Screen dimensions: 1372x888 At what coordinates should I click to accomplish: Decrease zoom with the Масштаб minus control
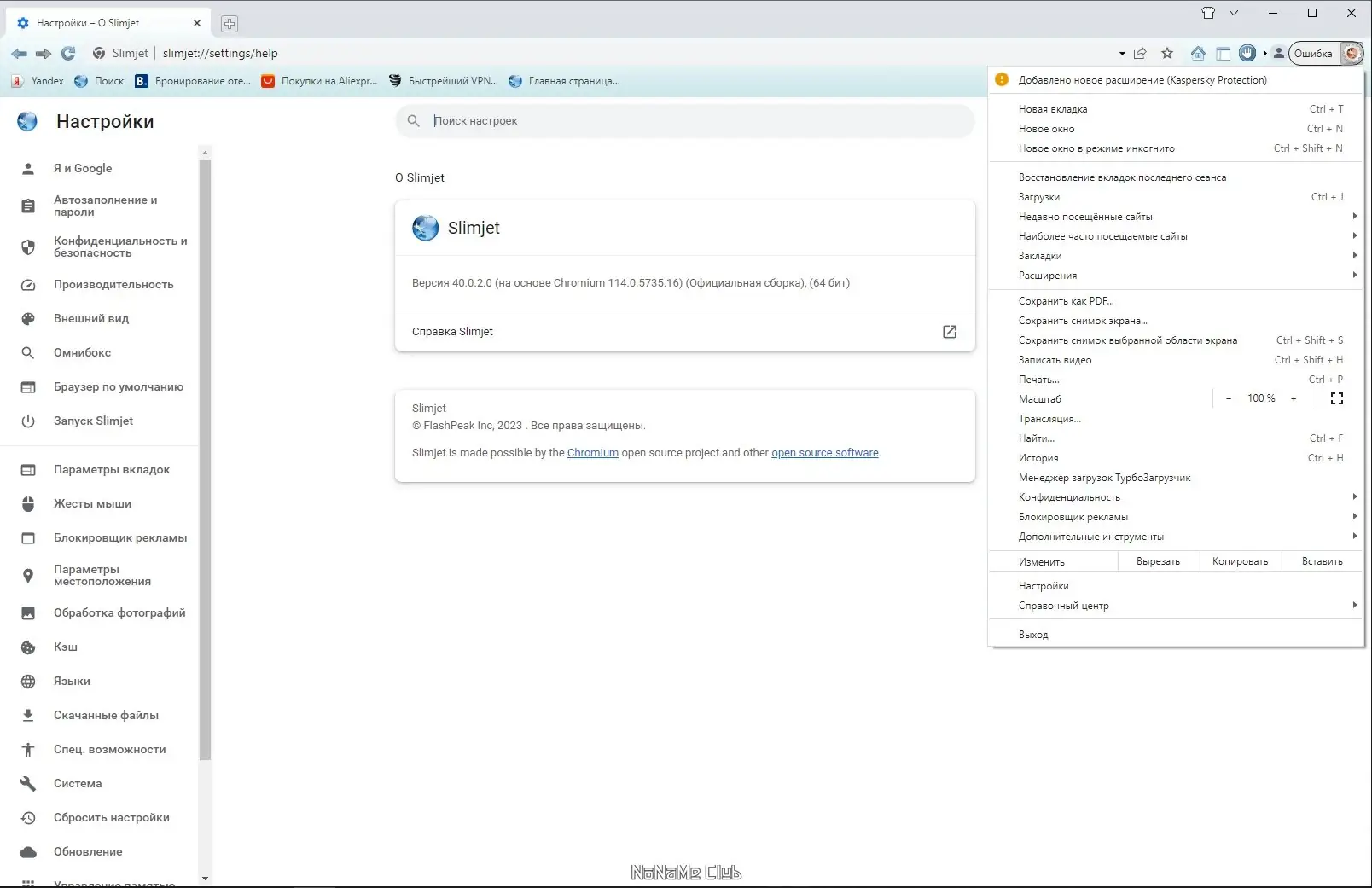(1229, 398)
